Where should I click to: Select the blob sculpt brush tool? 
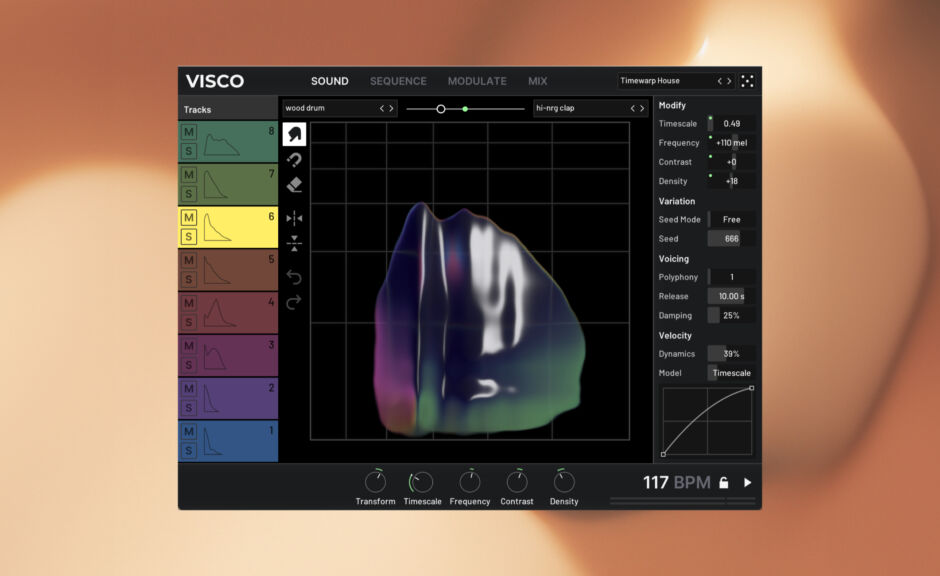pos(294,134)
